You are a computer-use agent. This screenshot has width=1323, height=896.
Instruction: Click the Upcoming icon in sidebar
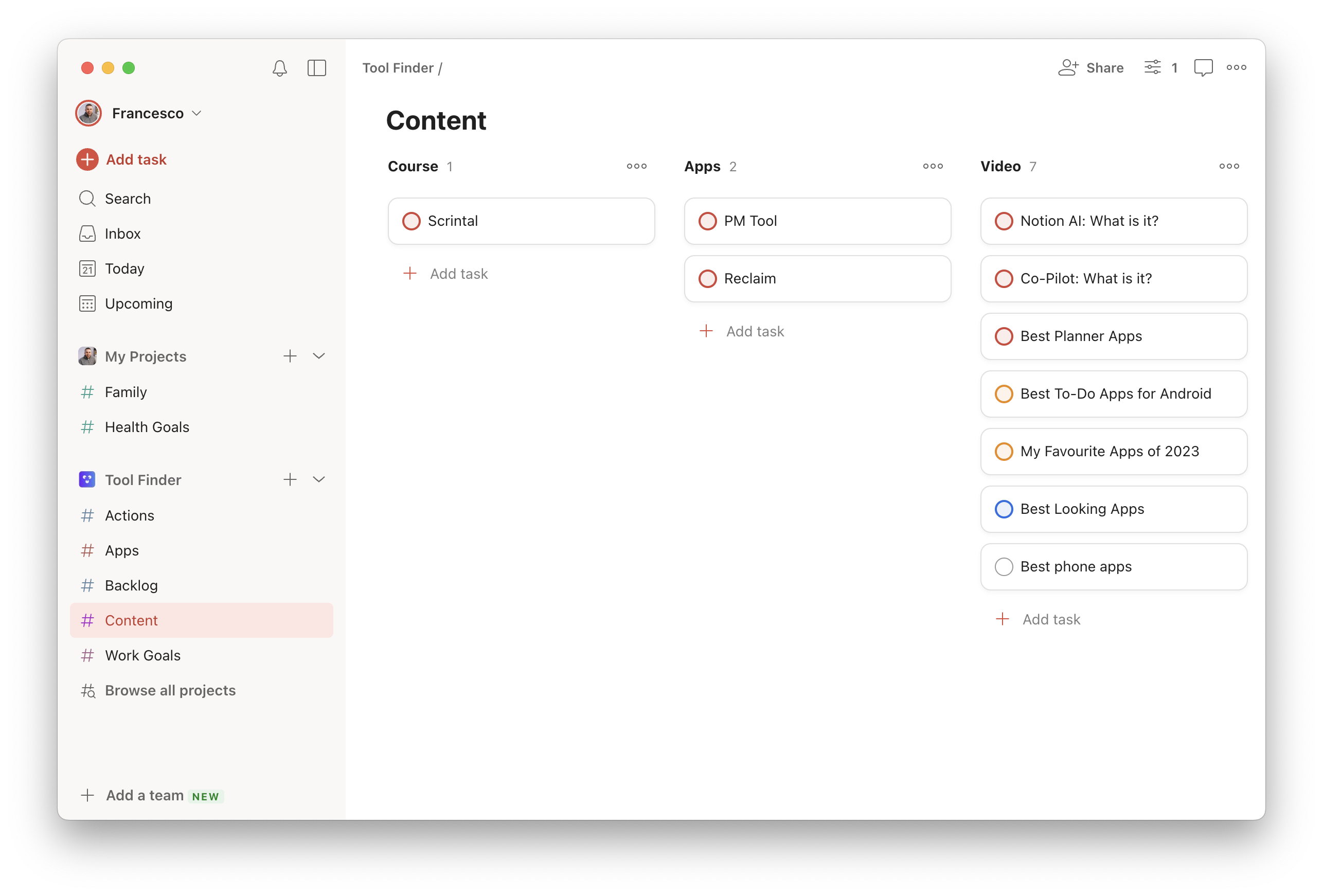pos(88,303)
